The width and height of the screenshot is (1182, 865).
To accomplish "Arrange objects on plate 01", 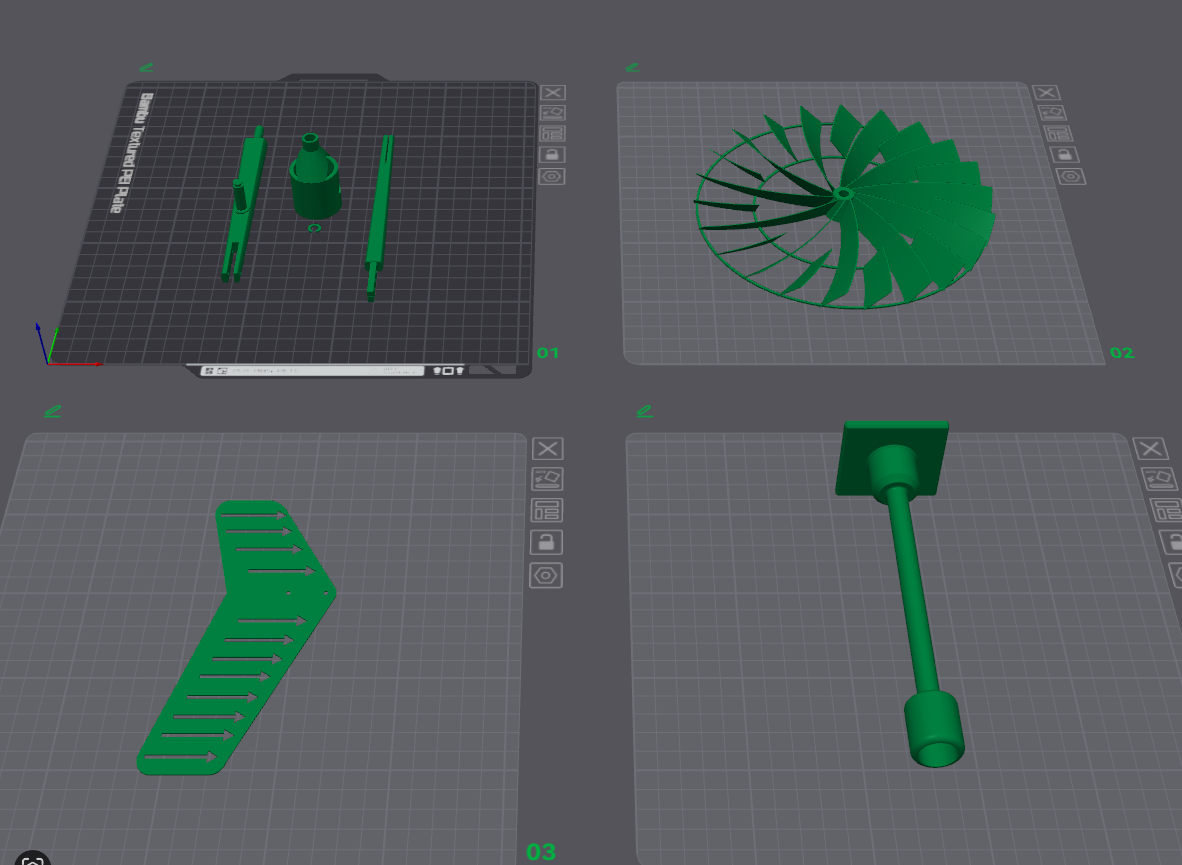I will coord(553,133).
